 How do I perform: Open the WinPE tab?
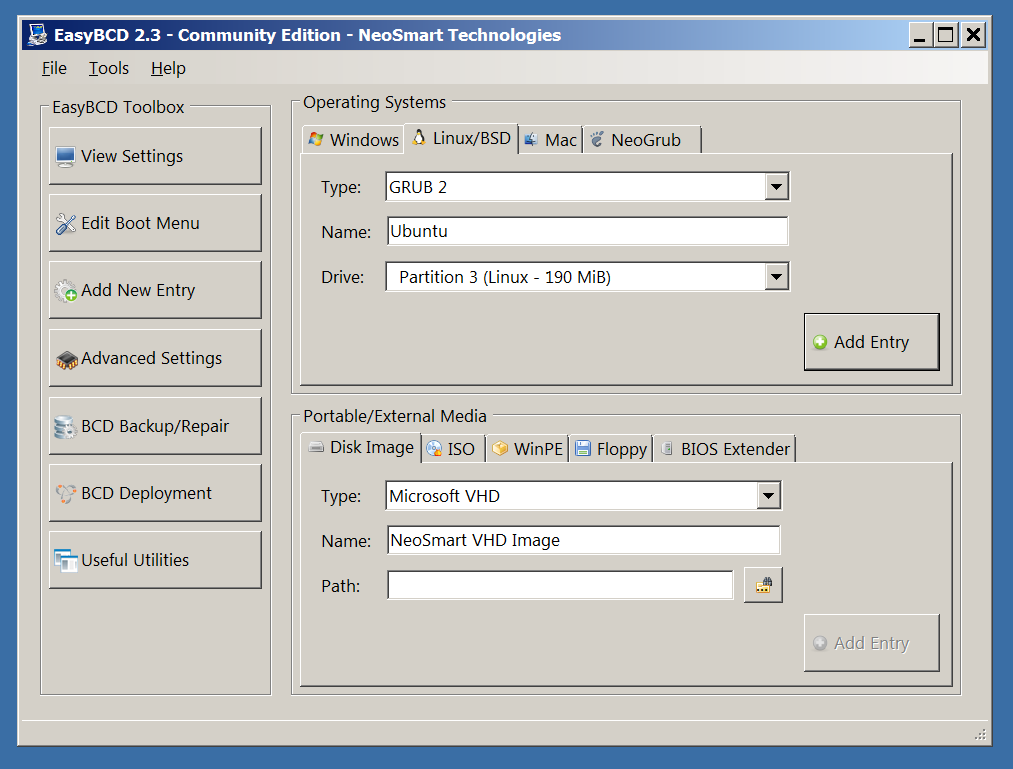(x=527, y=449)
